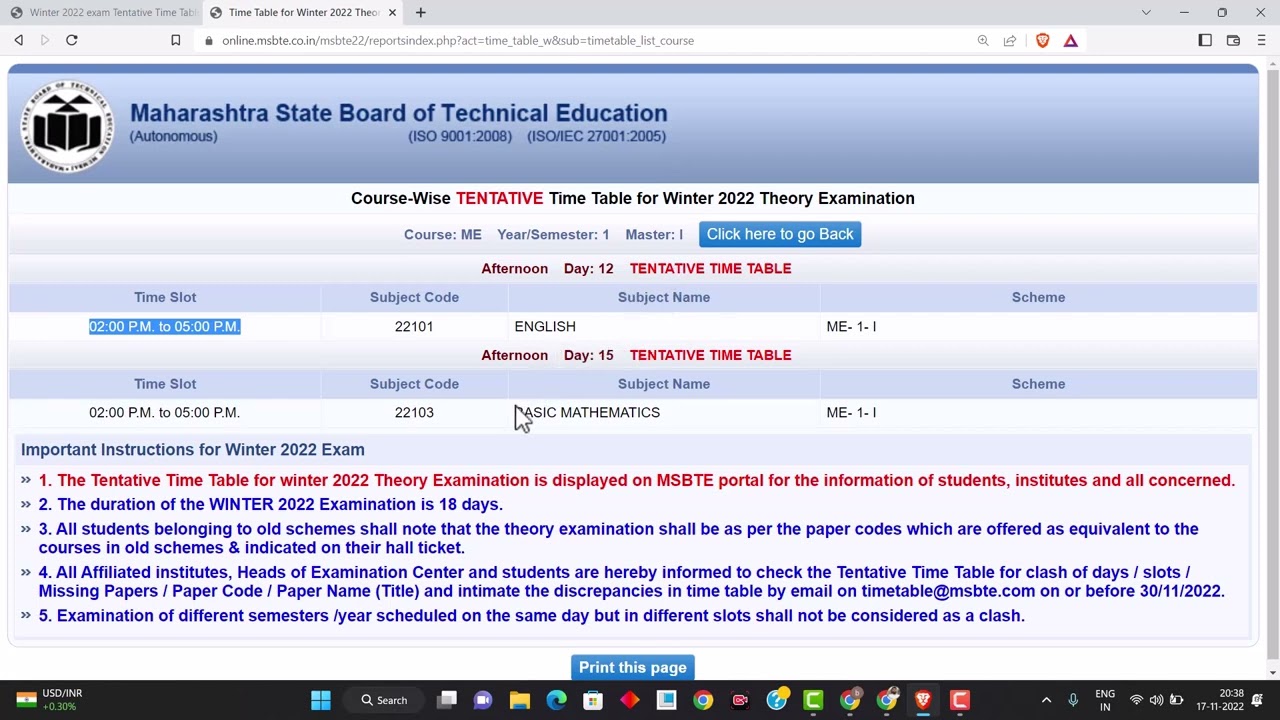Reload the current MSBTE page
1280x720 pixels.
pos(71,40)
